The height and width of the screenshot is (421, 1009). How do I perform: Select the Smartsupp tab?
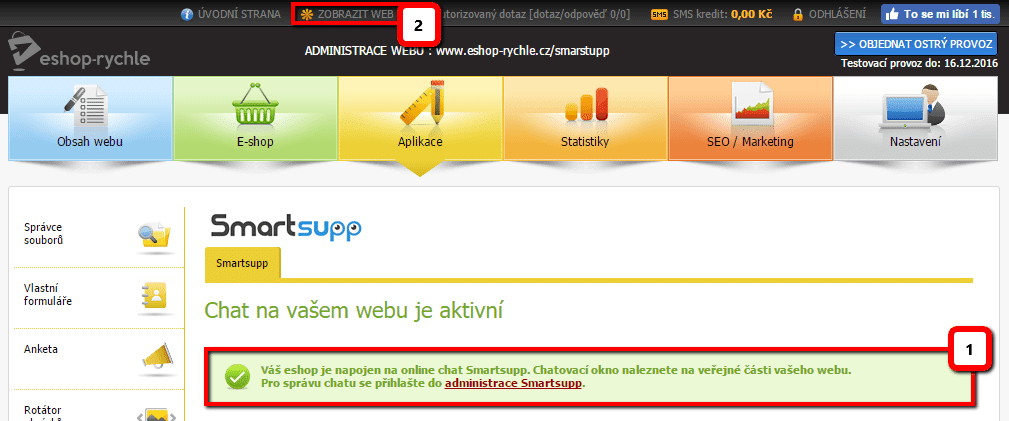[243, 263]
